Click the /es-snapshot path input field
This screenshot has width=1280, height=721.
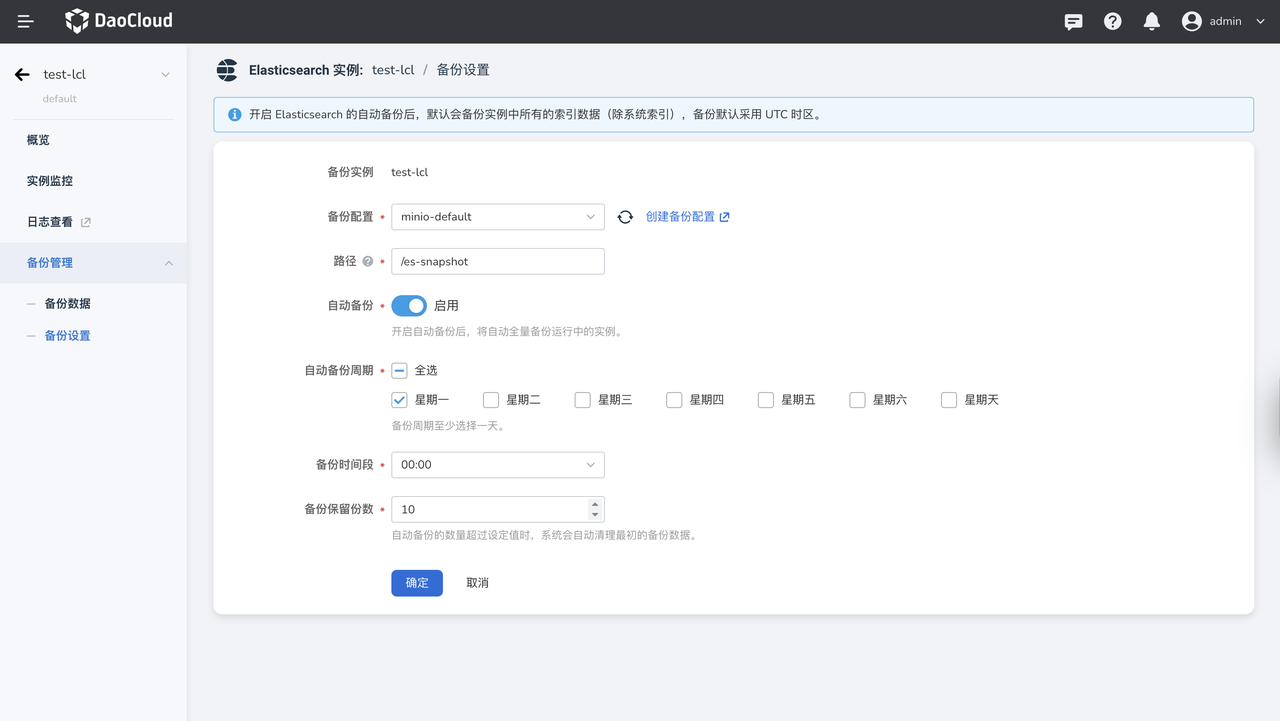497,262
